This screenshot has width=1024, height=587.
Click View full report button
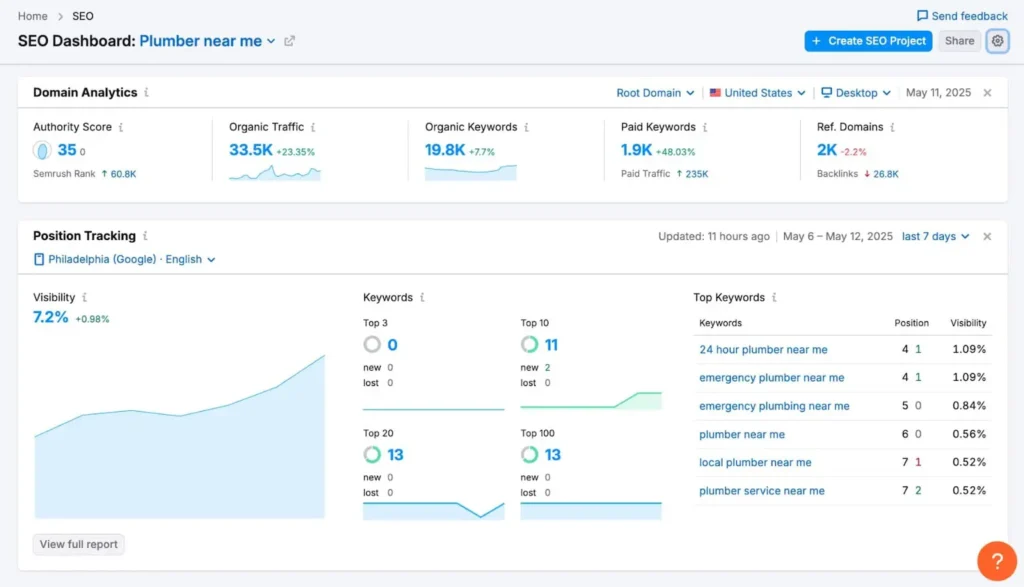tap(79, 545)
